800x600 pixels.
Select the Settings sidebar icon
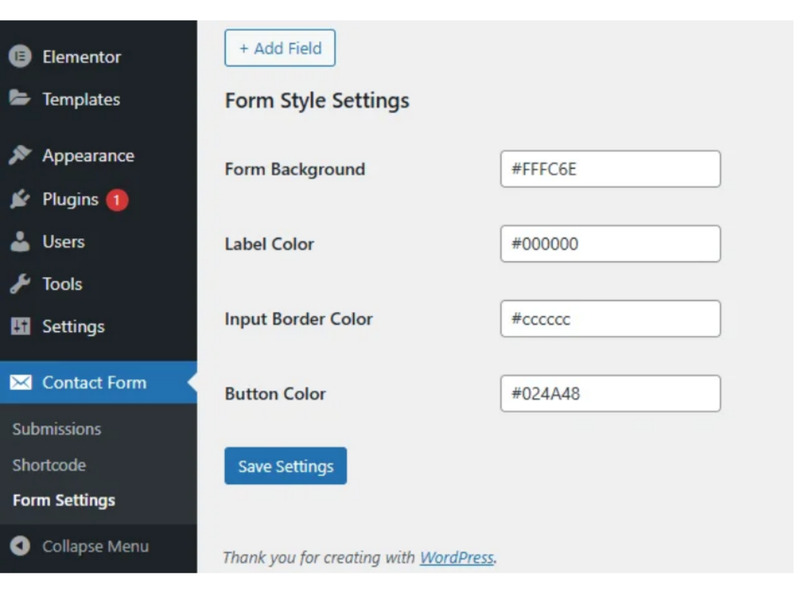[x=21, y=326]
